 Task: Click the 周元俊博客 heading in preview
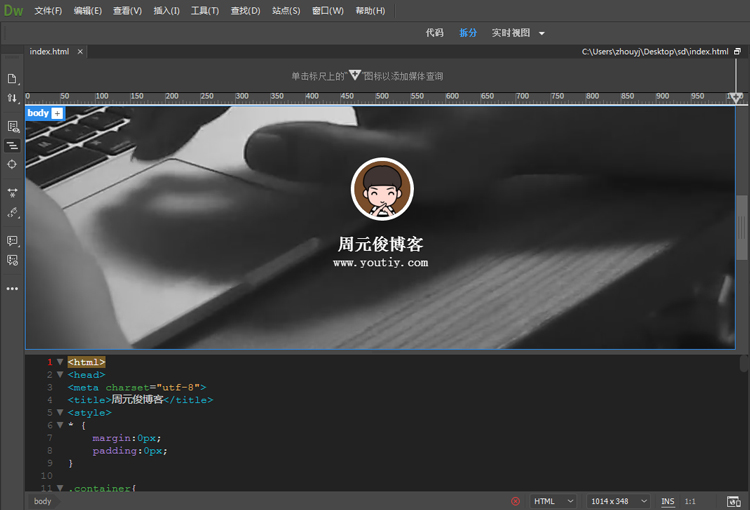pos(381,244)
